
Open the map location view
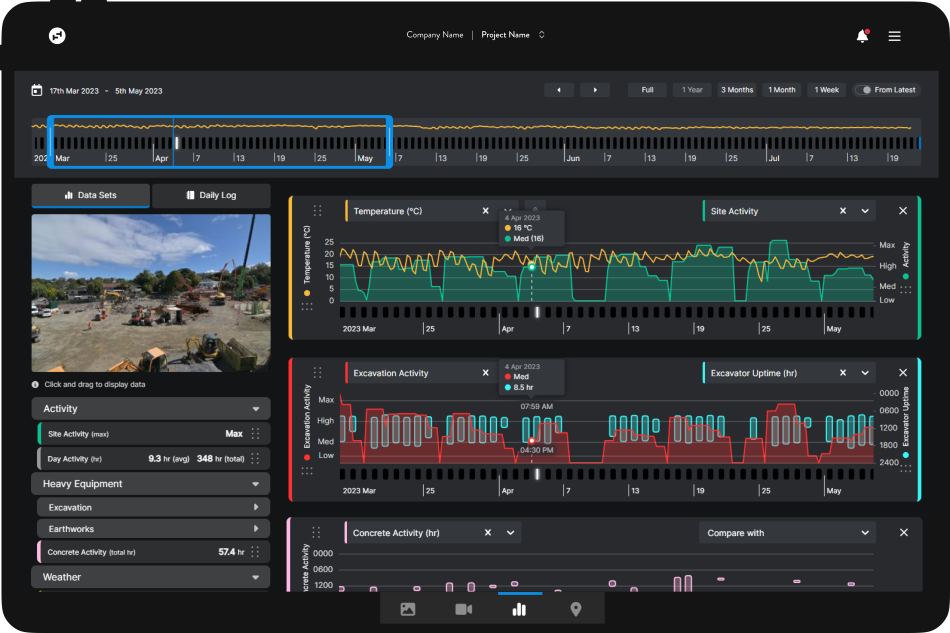tap(575, 607)
